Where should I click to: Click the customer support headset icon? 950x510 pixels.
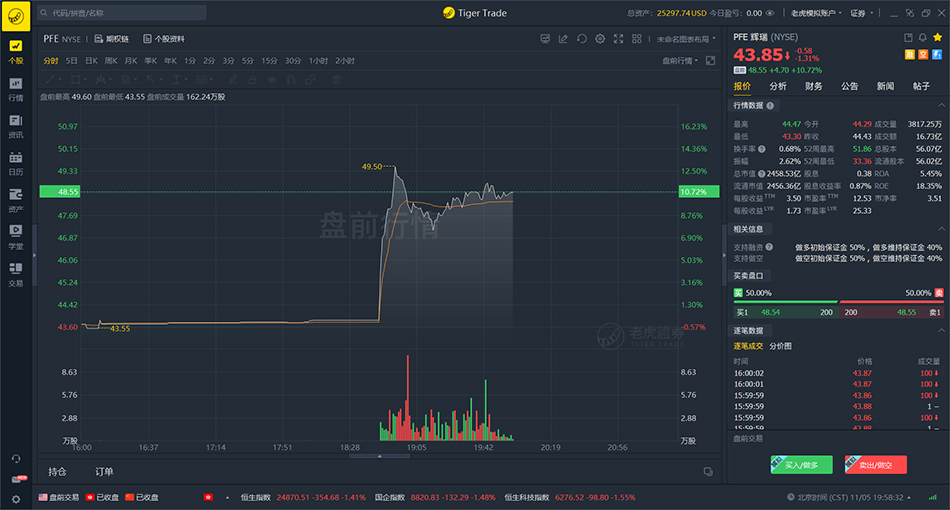point(16,459)
